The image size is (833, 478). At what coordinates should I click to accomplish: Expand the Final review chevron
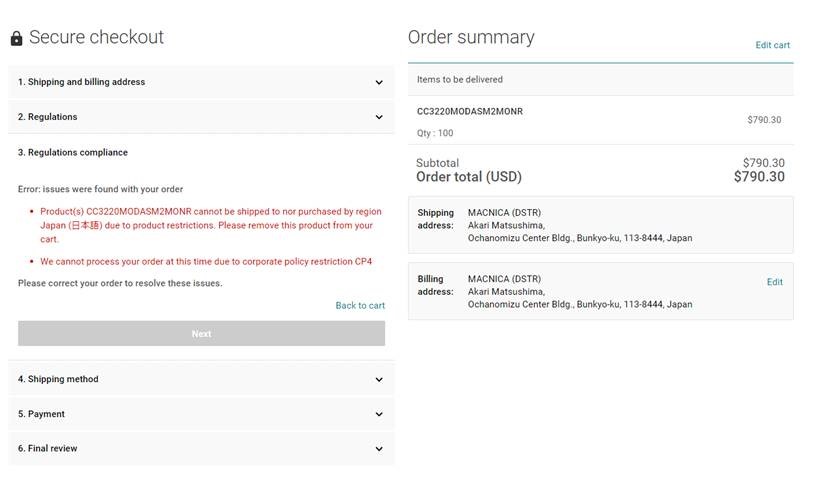click(379, 449)
